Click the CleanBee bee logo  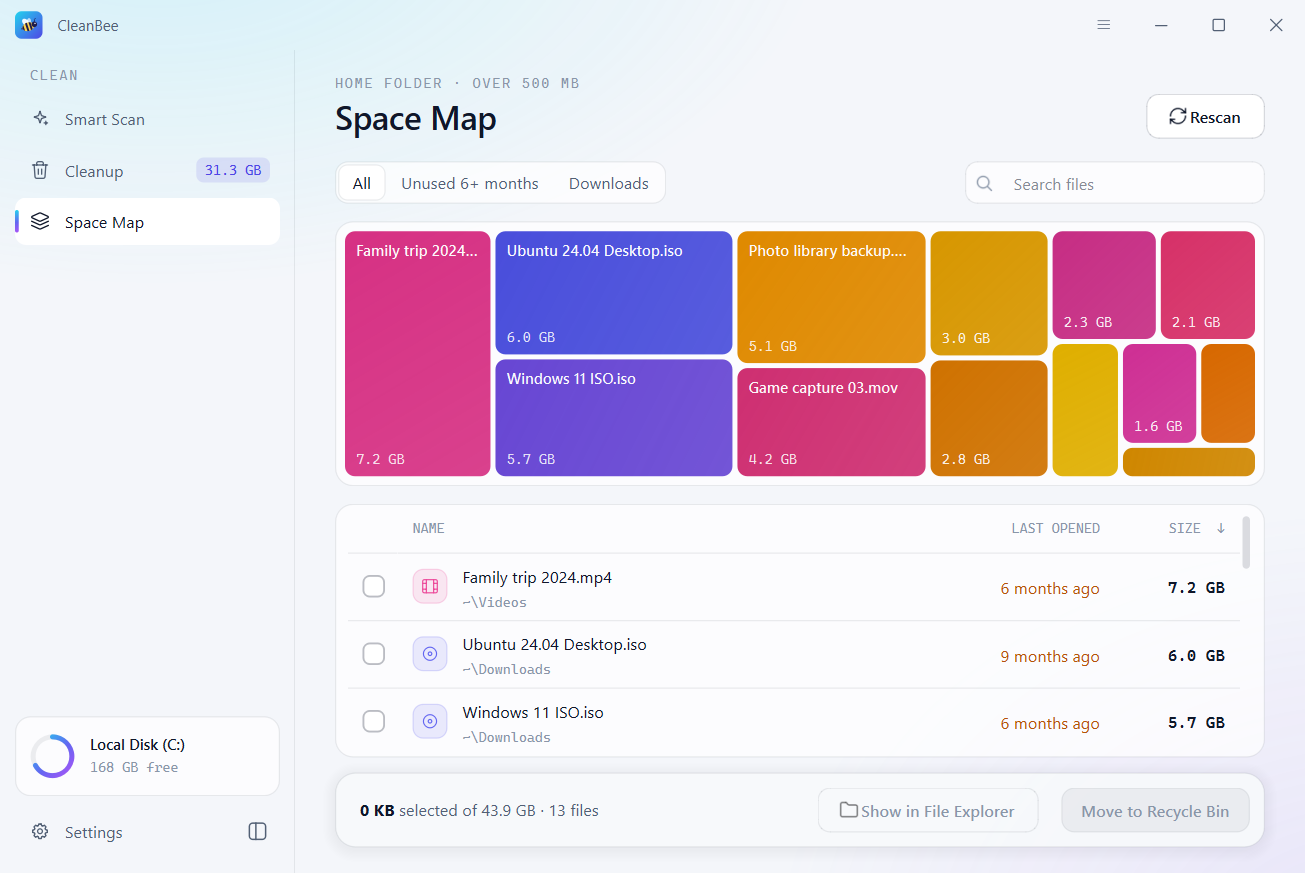click(29, 25)
